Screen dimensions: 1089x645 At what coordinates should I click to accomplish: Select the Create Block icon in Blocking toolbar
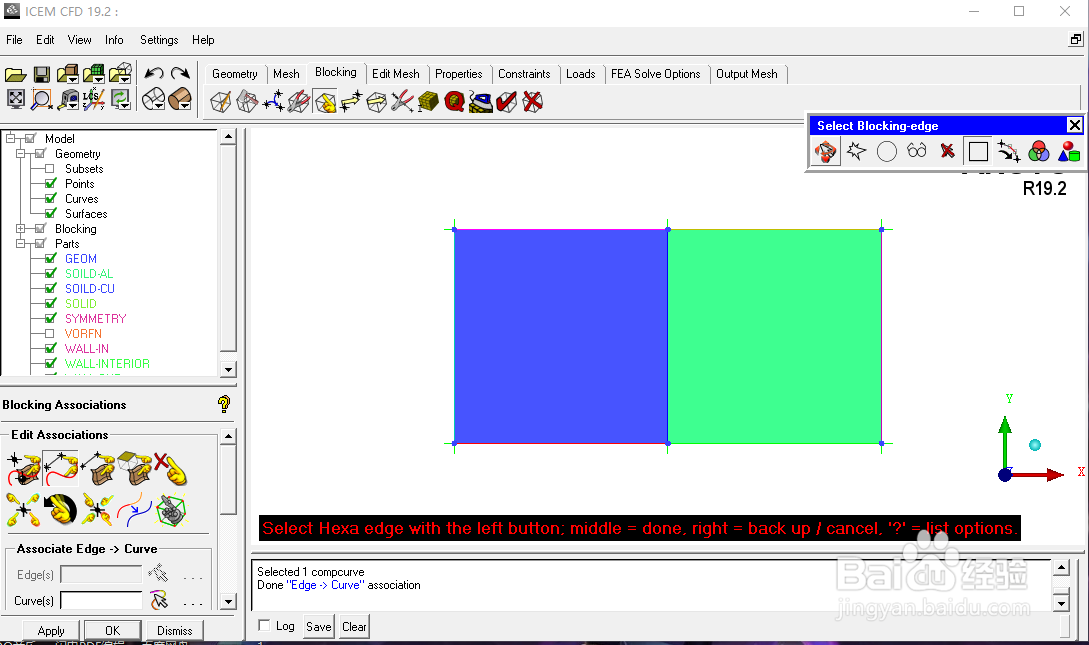tap(221, 101)
